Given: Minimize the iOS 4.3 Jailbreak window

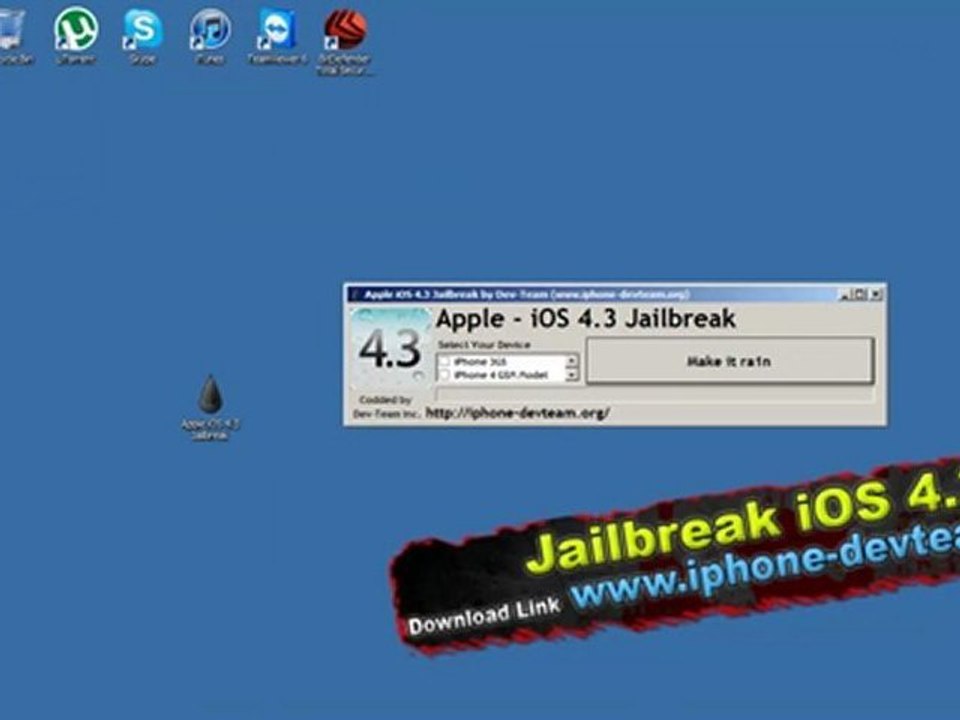Looking at the screenshot, I should point(844,294).
